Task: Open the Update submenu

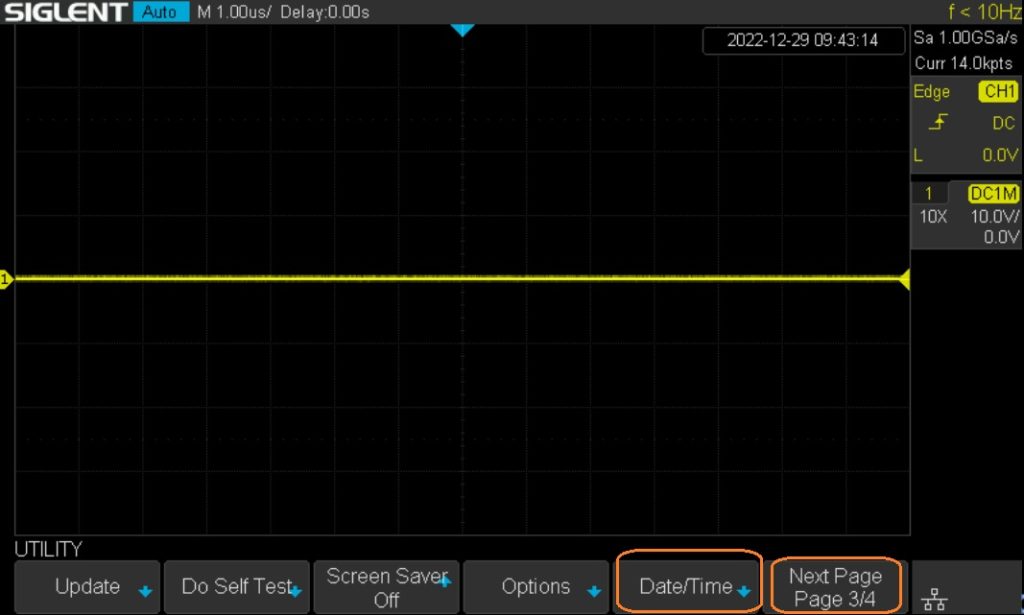Action: pos(87,587)
